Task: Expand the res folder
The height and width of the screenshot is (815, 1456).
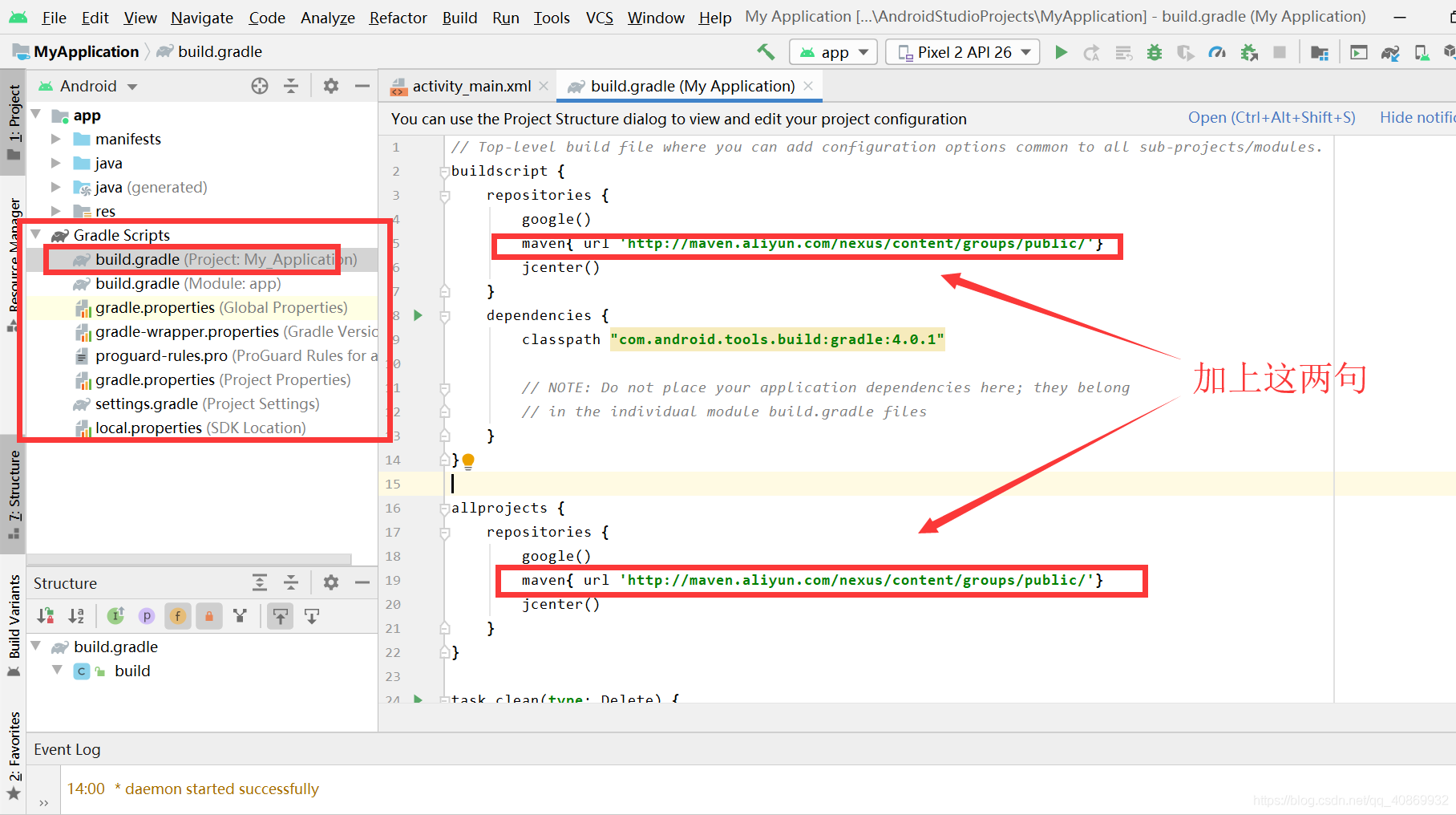Action: point(55,211)
